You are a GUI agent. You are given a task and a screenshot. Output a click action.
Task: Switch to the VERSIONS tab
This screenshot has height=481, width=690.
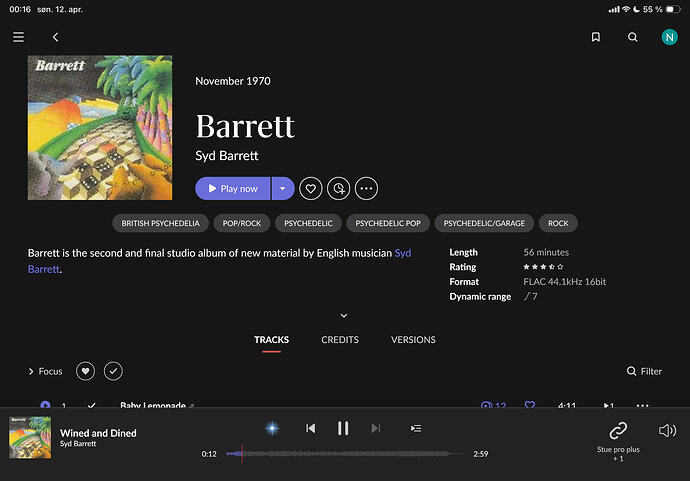pos(413,340)
